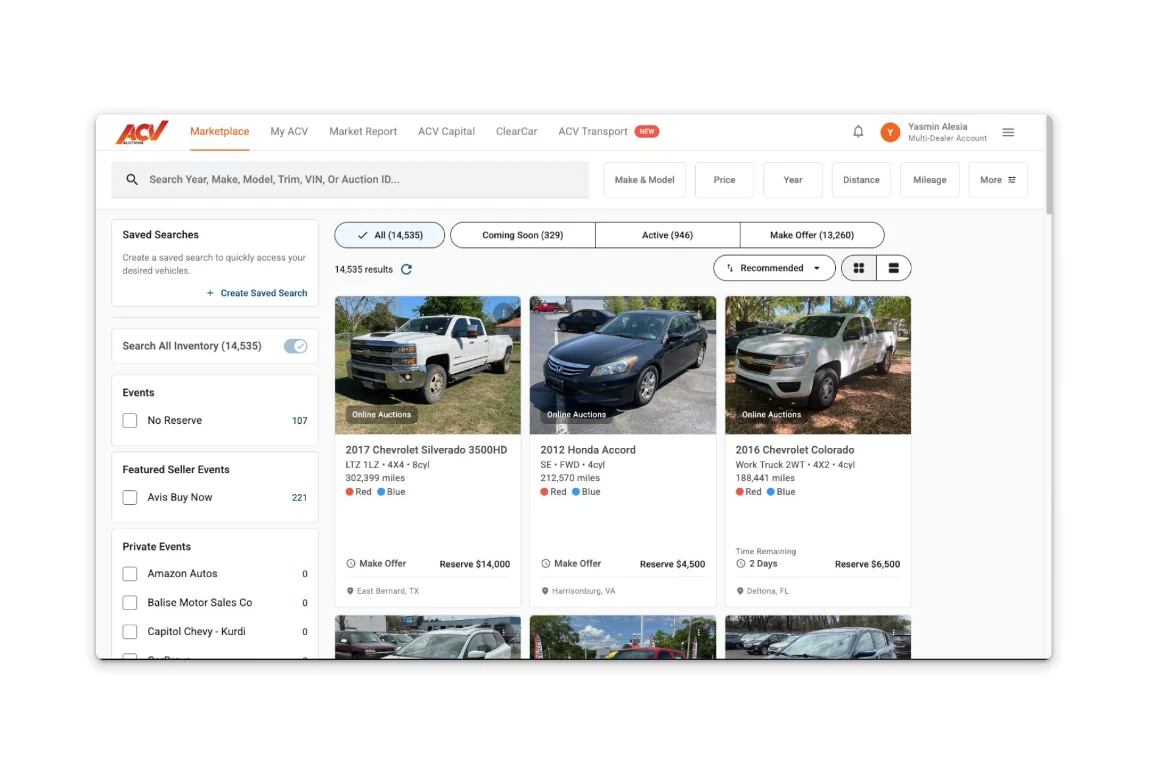This screenshot has height=774, width=1150.
Task: Click the Reserve $6,500 text
Action: pyautogui.click(x=868, y=564)
